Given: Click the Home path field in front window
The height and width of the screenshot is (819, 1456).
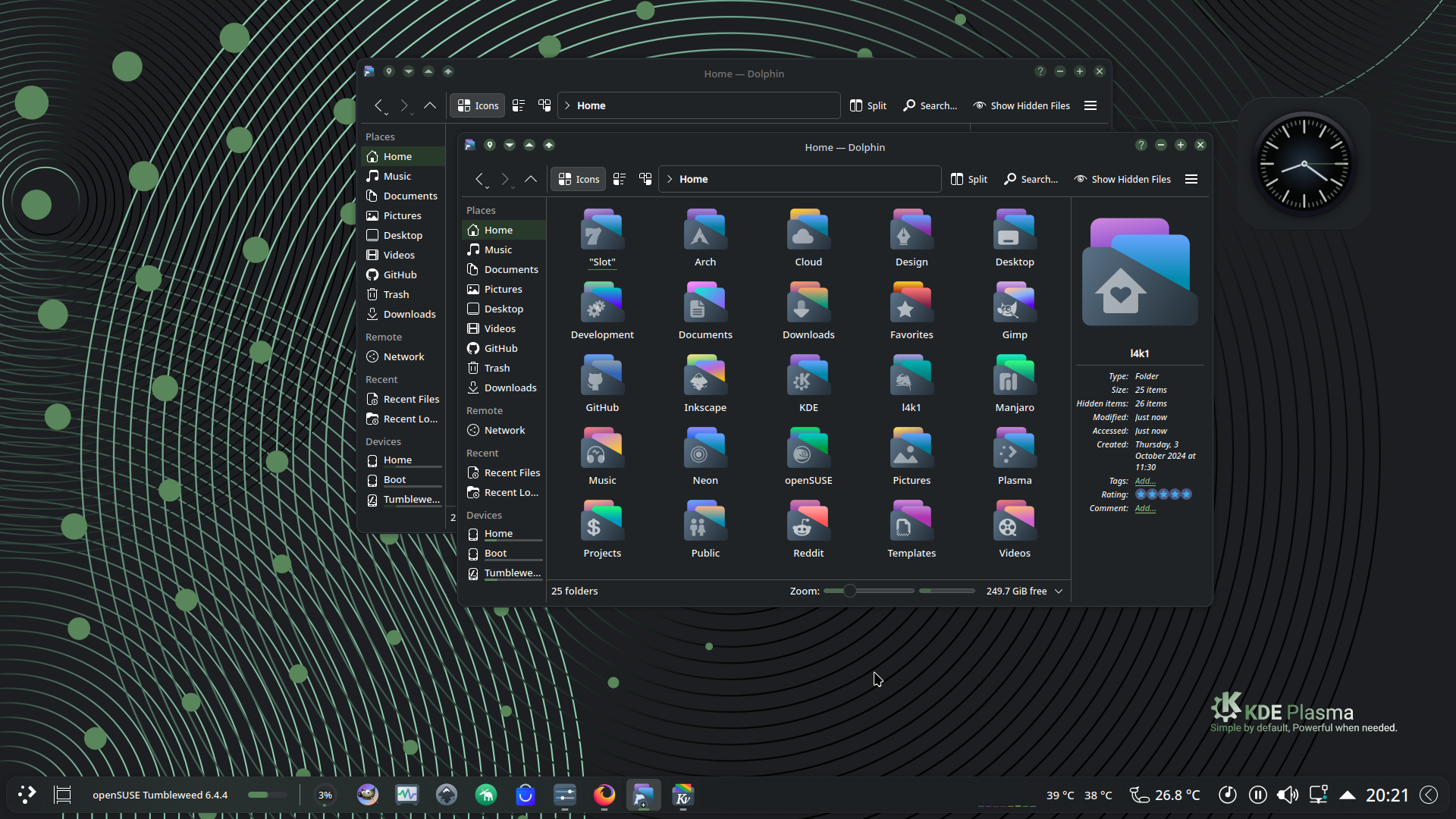Looking at the screenshot, I should click(799, 179).
